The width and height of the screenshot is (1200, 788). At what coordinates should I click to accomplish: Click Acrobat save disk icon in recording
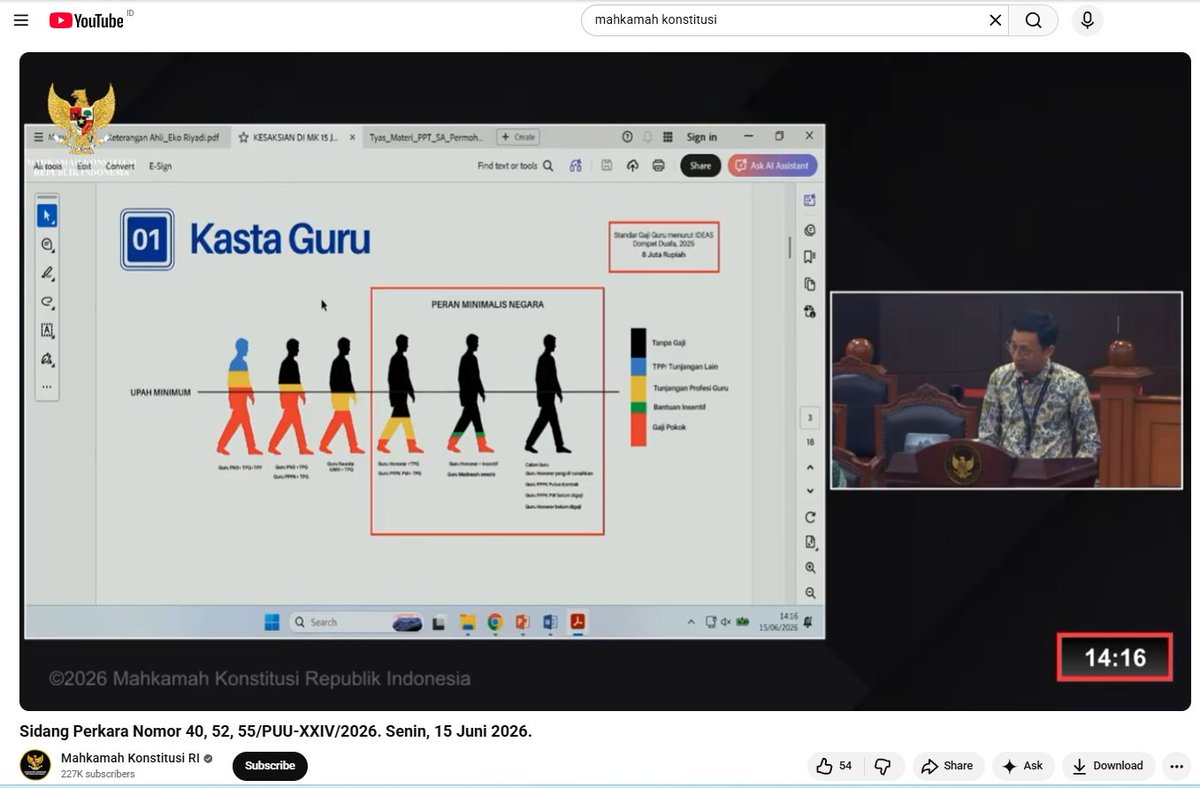[x=607, y=166]
